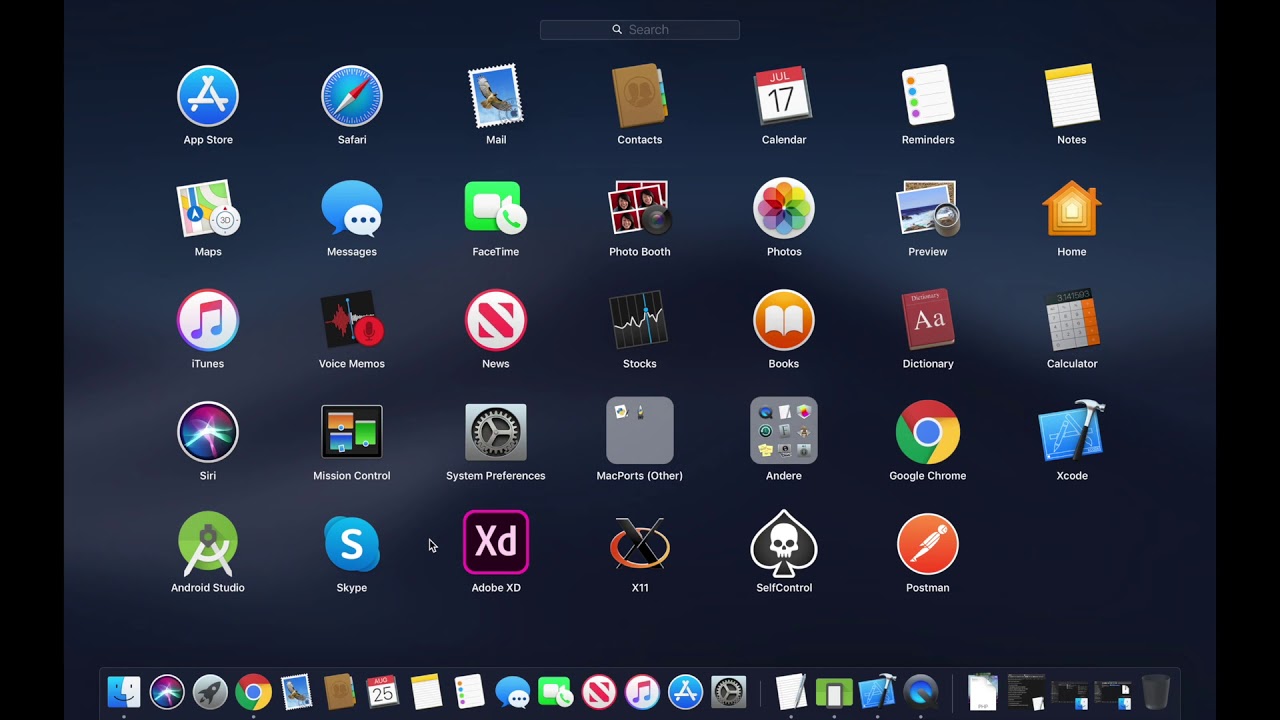Image resolution: width=1280 pixels, height=720 pixels.
Task: Launch Siri from the Launchpad grid
Action: pos(208,432)
